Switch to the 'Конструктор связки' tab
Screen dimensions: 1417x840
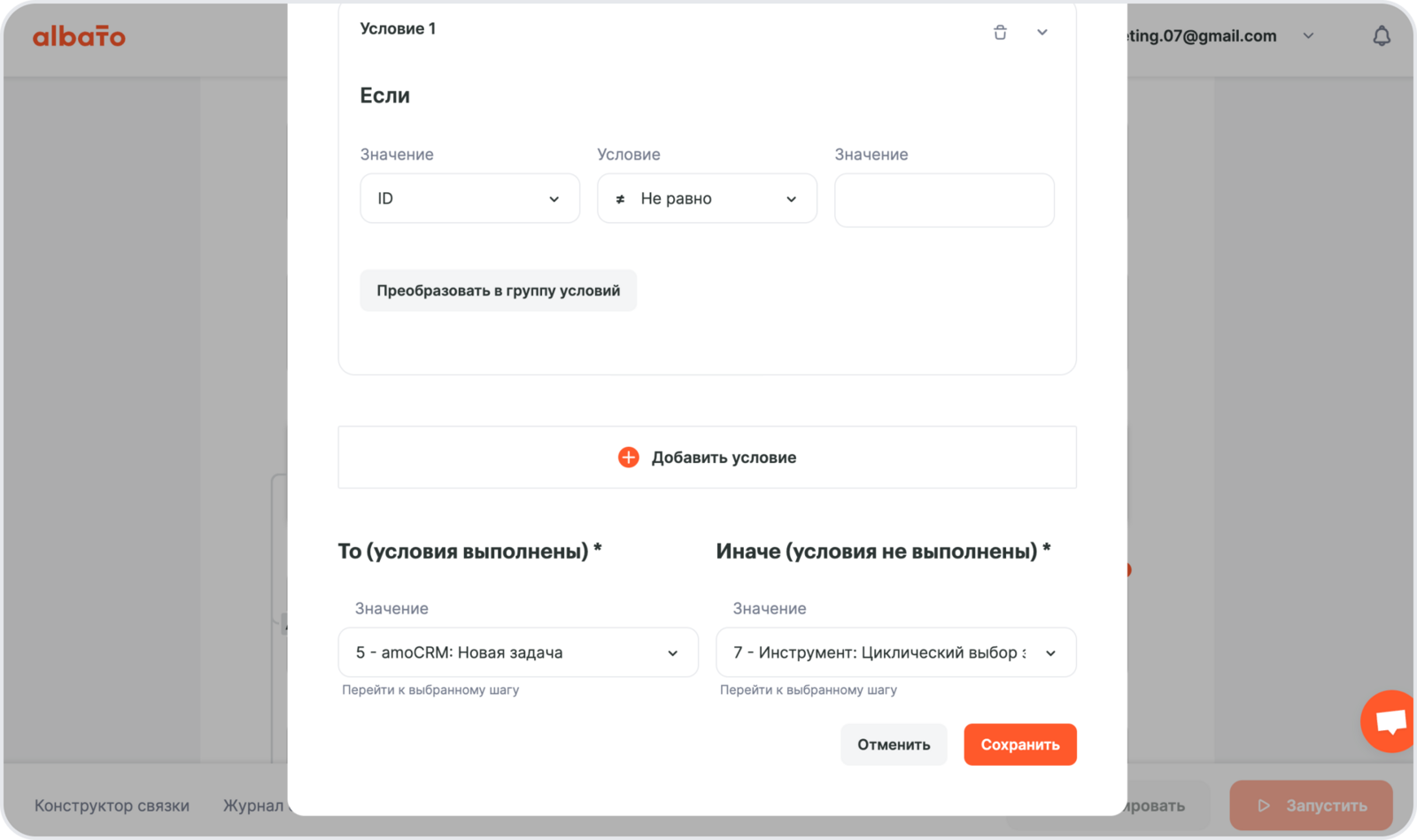[112, 805]
